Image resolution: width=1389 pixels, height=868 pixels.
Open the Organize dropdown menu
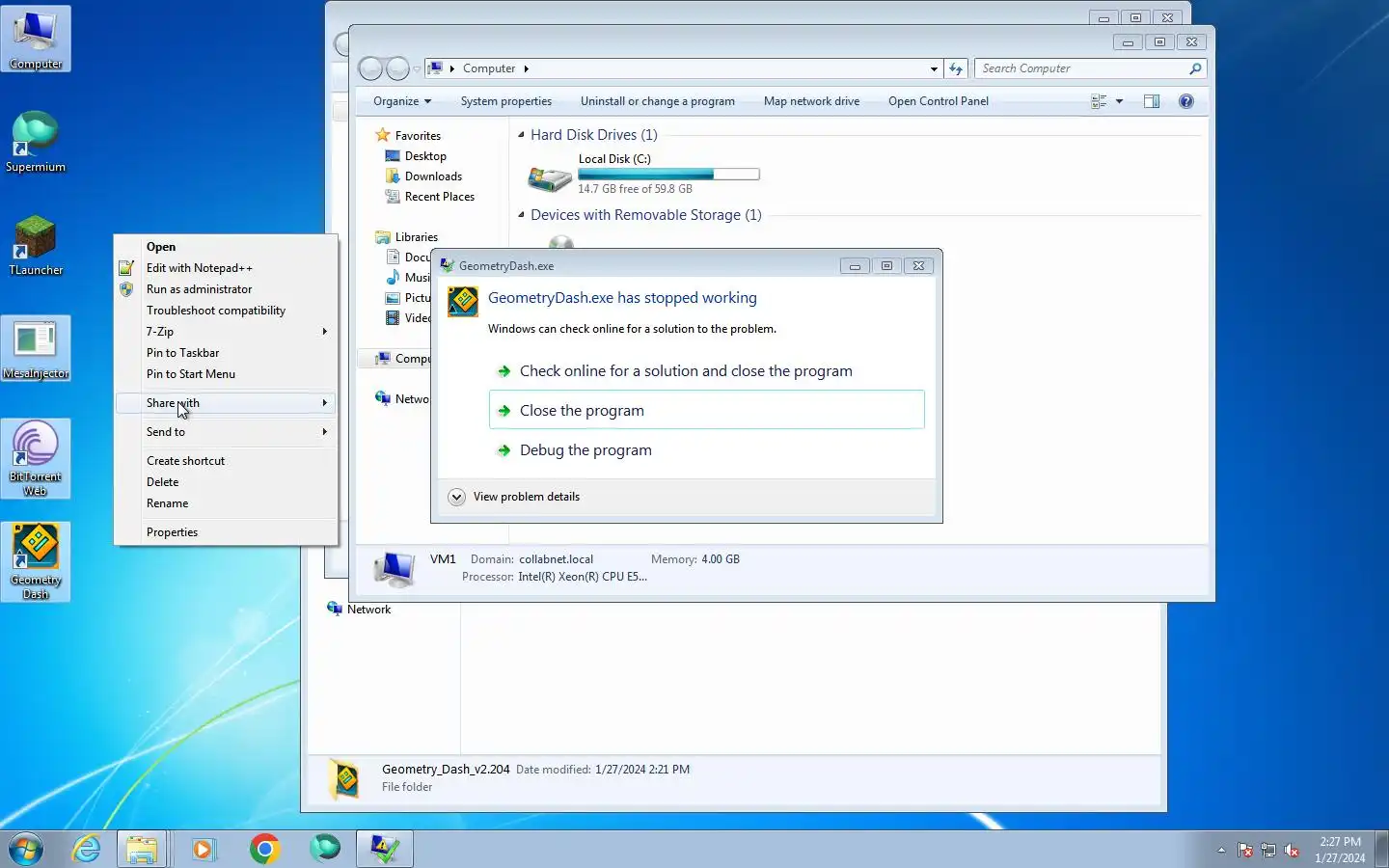click(x=401, y=101)
